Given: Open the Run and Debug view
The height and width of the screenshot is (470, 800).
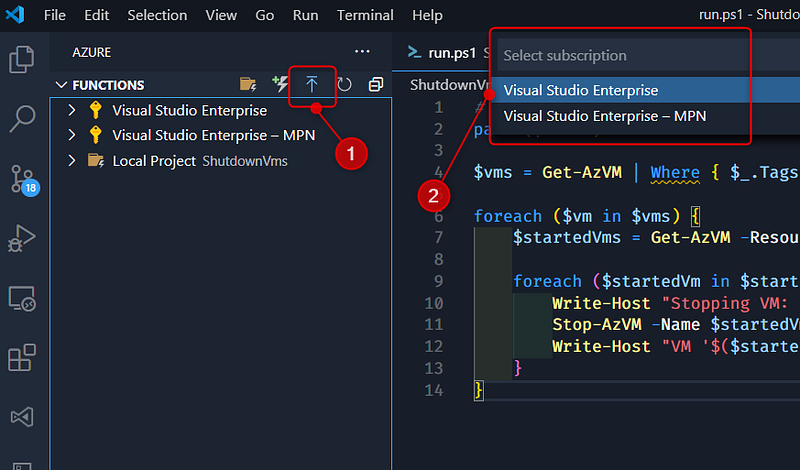Looking at the screenshot, I should click(x=22, y=239).
